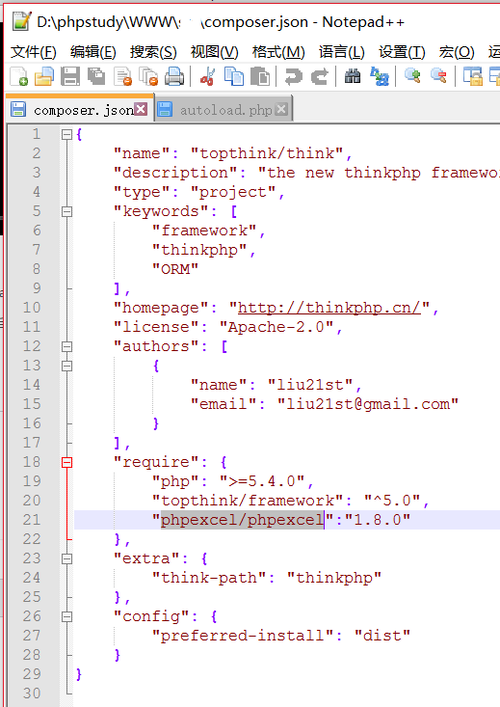
Task: Close the composer.json tab
Action: point(141,109)
